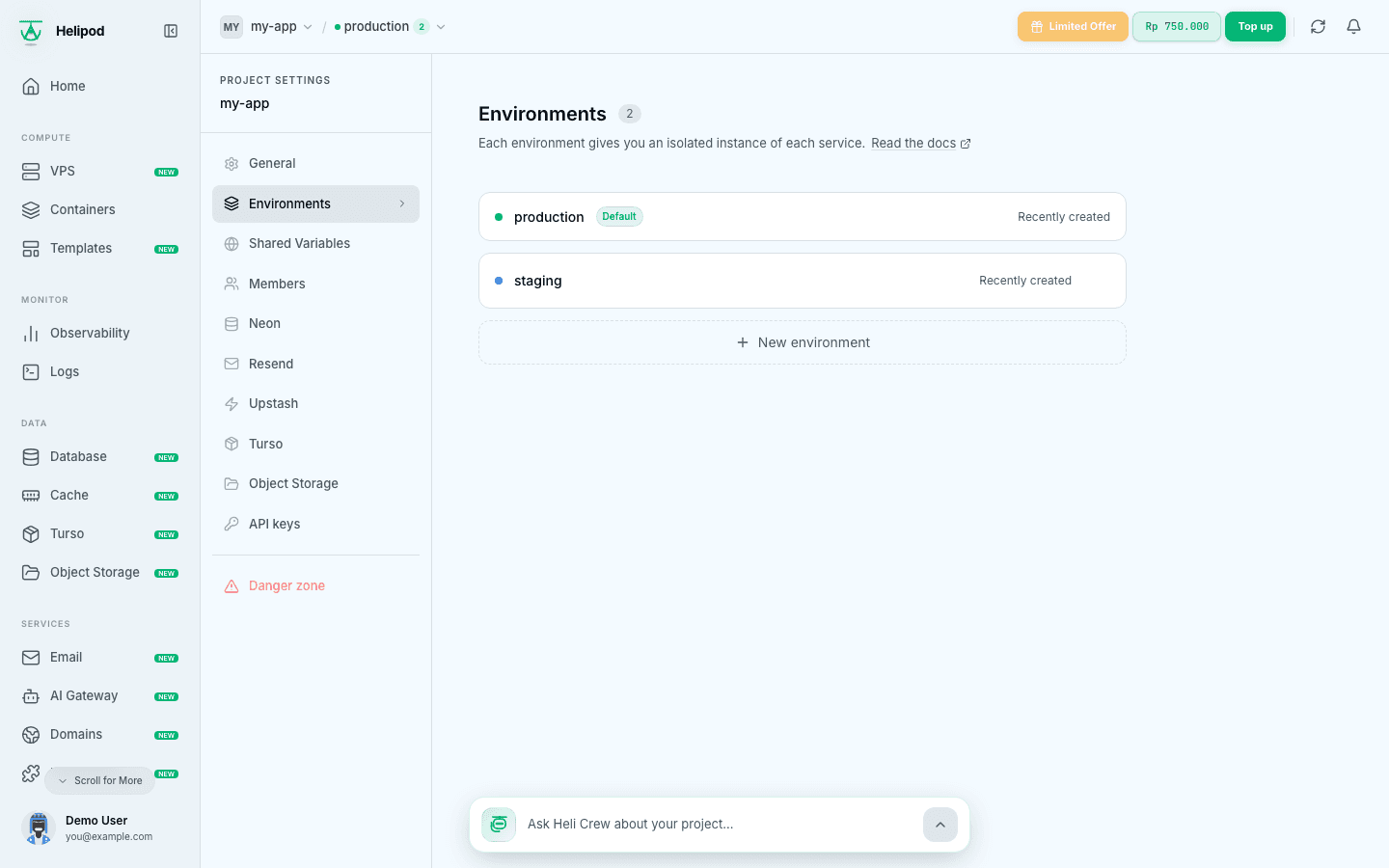Open Object Storage project settings
This screenshot has height=868, width=1389.
pos(315,484)
